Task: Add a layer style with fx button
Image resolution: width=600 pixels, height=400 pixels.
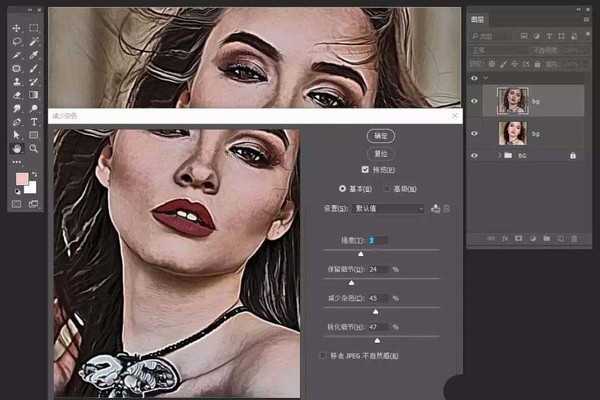Action: [x=505, y=238]
